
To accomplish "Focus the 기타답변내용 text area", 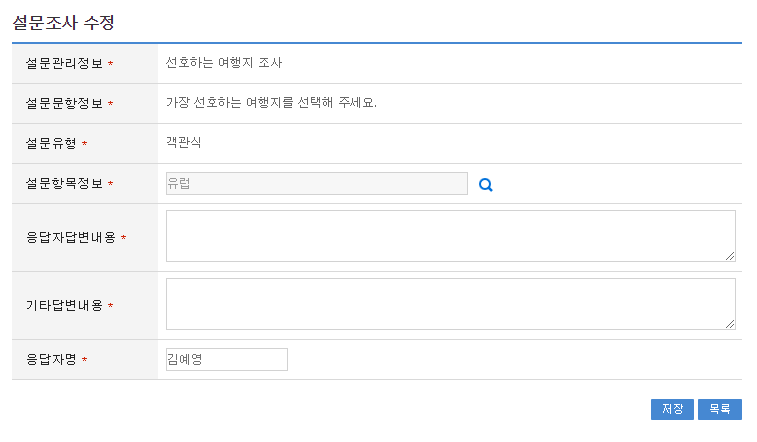I will pyautogui.click(x=450, y=304).
